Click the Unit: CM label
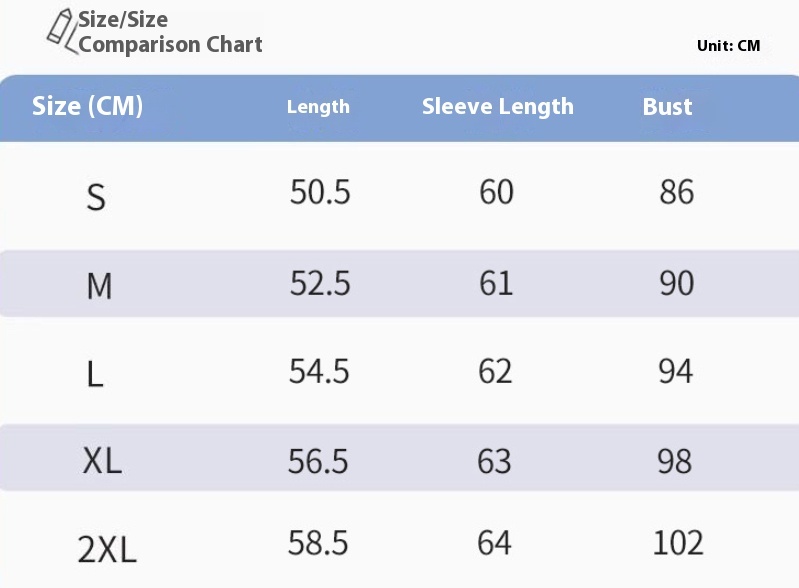The width and height of the screenshot is (799, 588). pos(728,46)
